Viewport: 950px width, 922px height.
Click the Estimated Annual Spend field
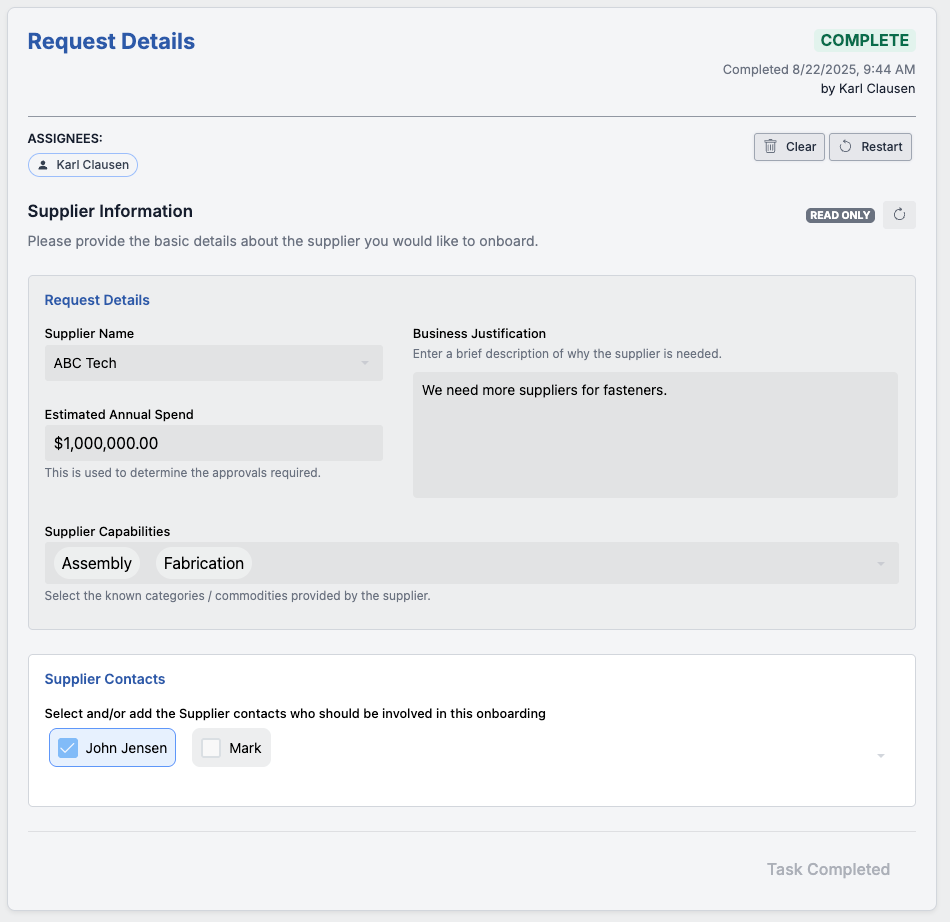click(x=214, y=443)
